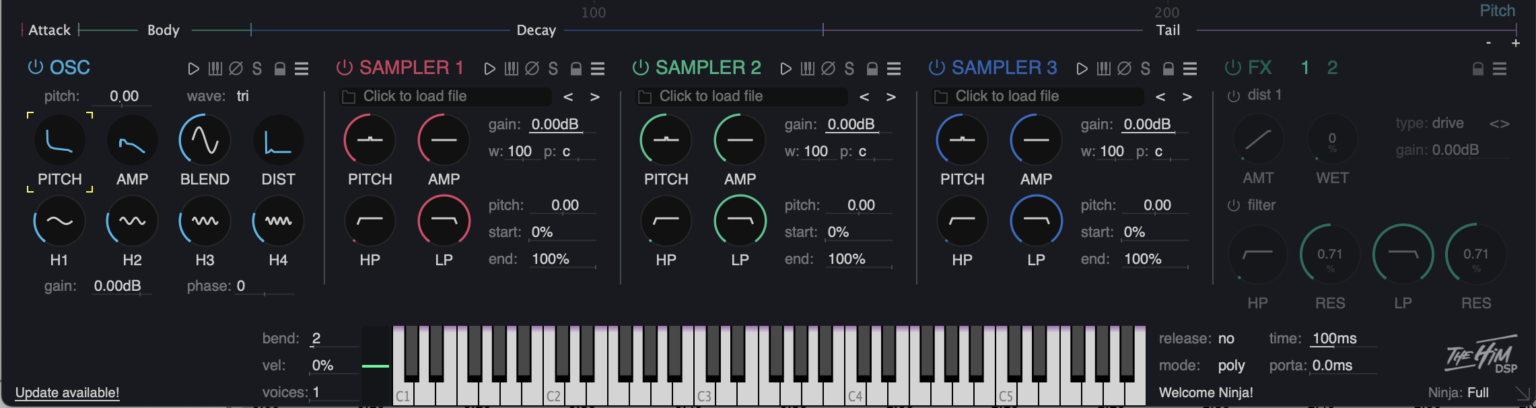Viewport: 1536px width, 408px height.
Task: Click the OSC phase-invert Ø icon
Action: tap(236, 69)
